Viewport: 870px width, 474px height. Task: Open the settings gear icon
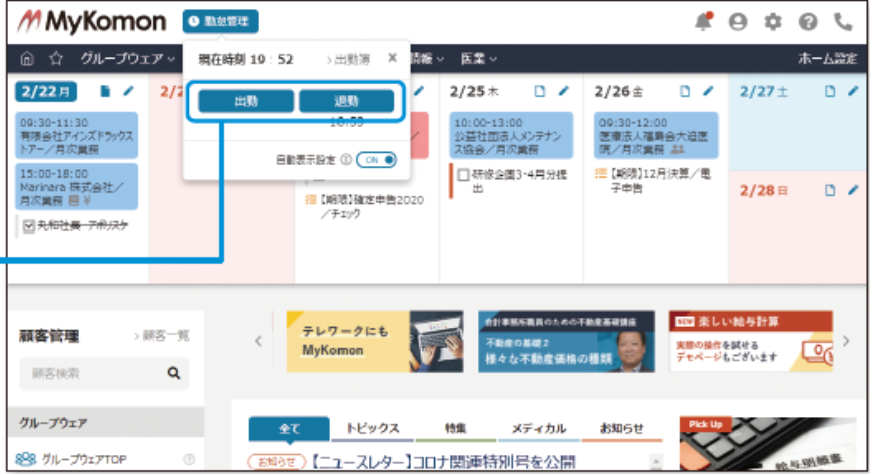point(773,22)
